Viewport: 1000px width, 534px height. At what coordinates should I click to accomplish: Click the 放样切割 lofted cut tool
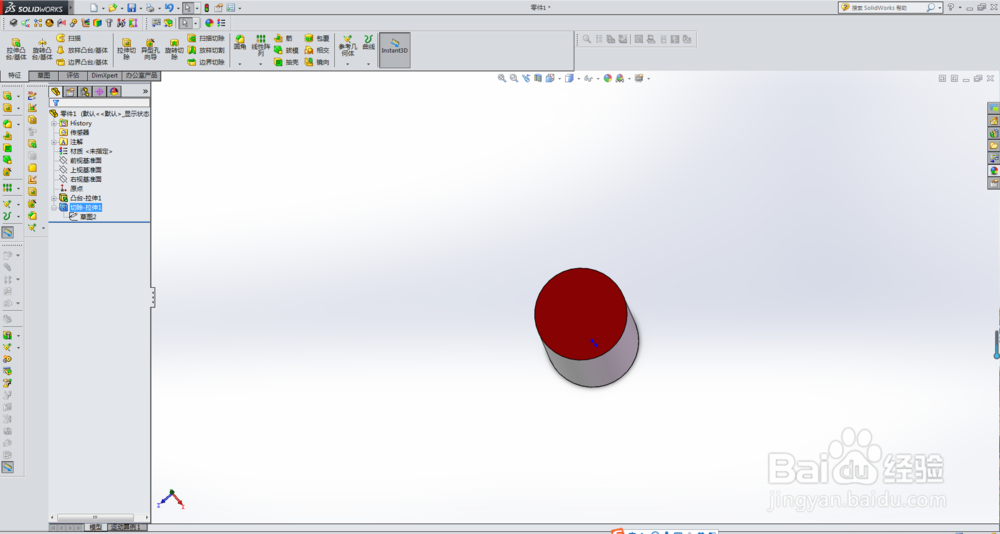tap(206, 50)
